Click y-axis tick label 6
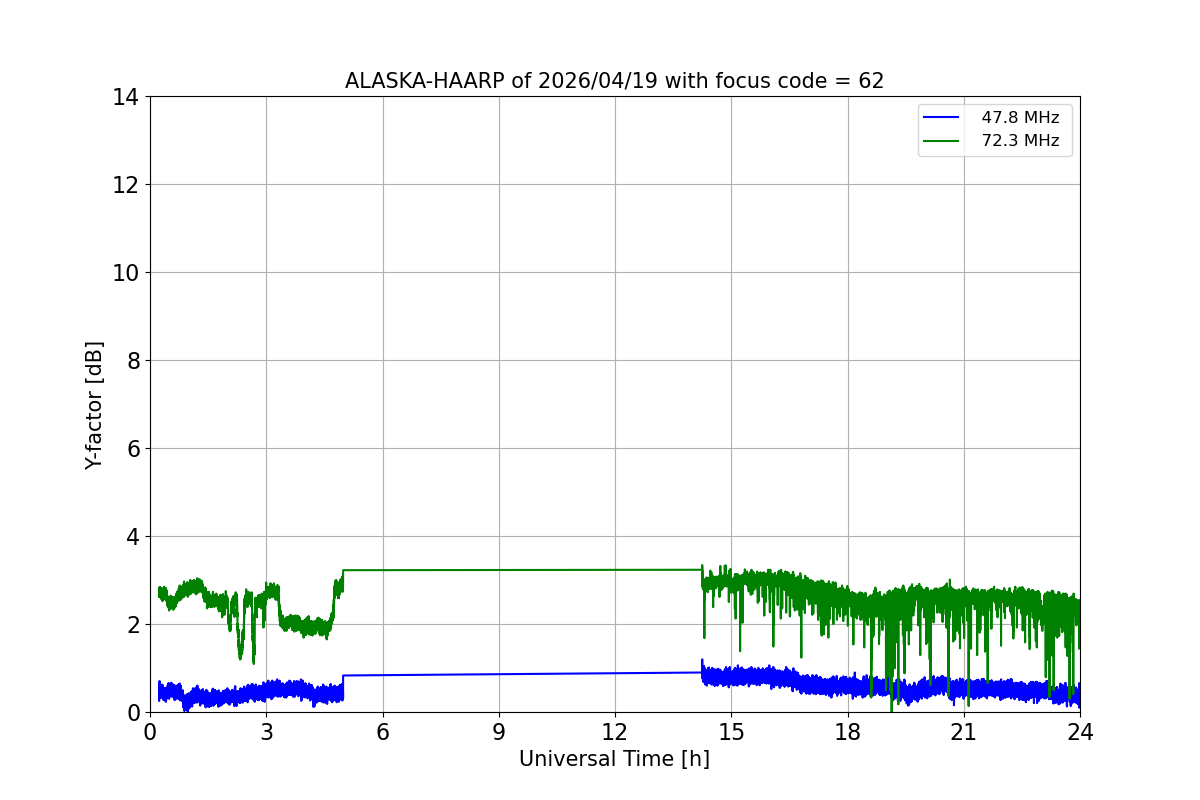This screenshot has width=1200, height=800. click(x=131, y=449)
